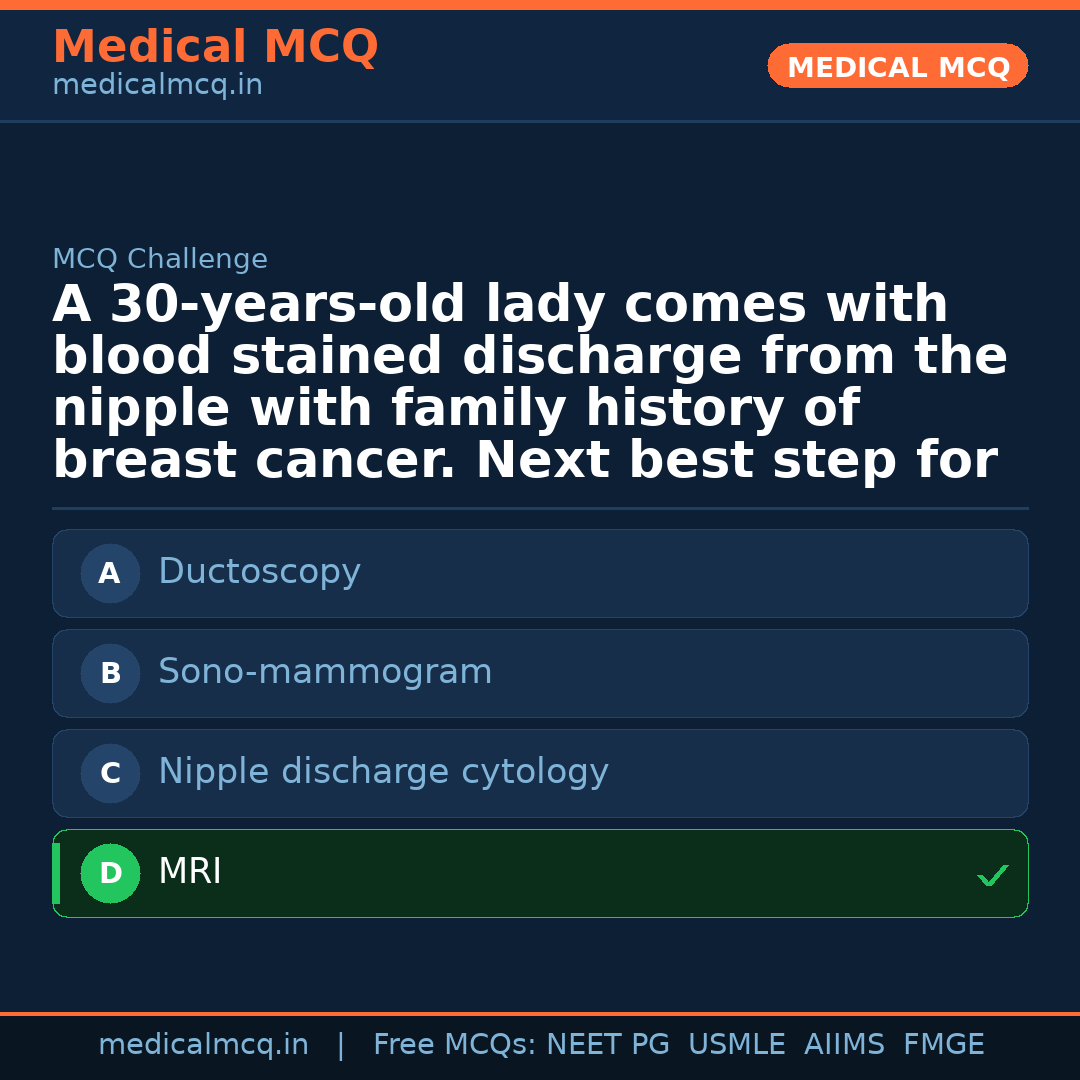The height and width of the screenshot is (1080, 1080).
Task: Switch to the USMLE category
Action: coord(737,1043)
